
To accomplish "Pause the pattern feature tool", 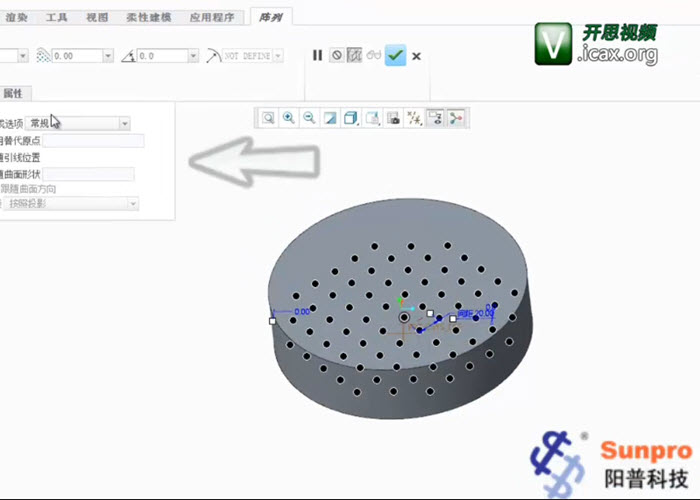I will [317, 55].
